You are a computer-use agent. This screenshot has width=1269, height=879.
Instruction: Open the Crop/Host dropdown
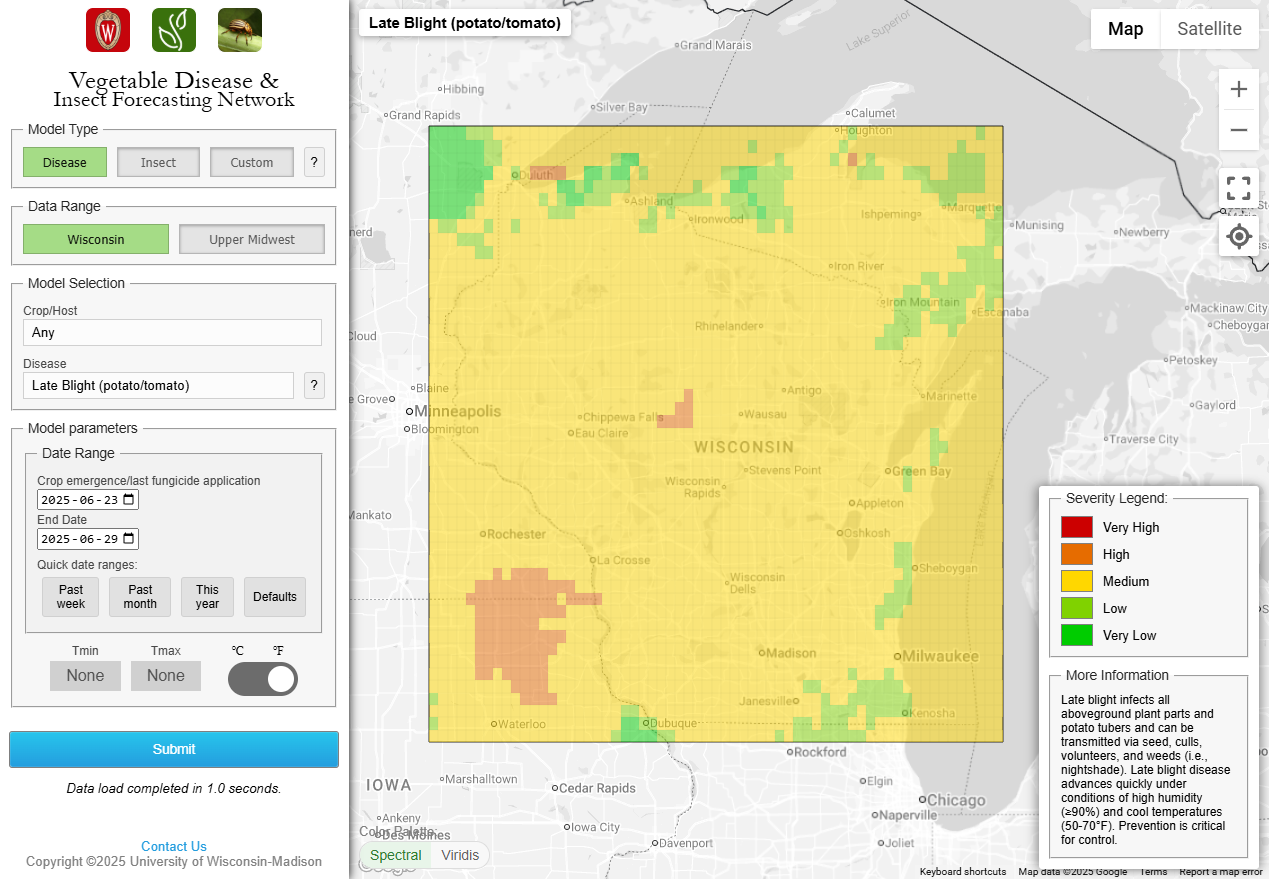pos(172,333)
